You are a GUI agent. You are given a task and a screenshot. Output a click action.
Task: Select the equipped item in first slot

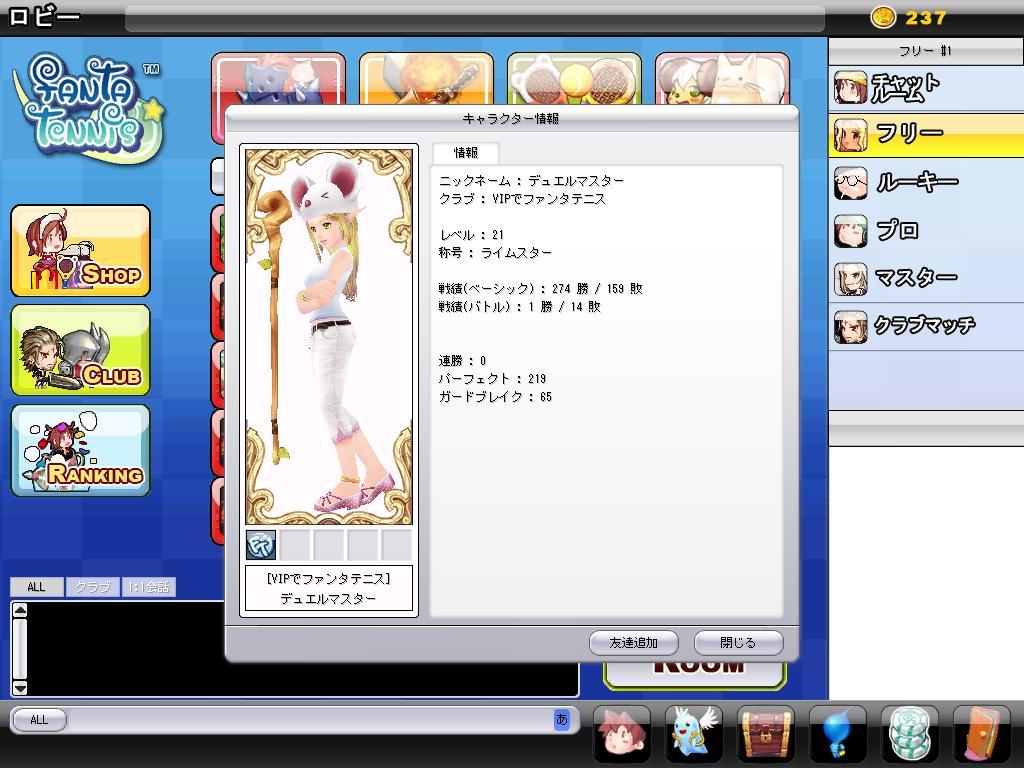[261, 545]
